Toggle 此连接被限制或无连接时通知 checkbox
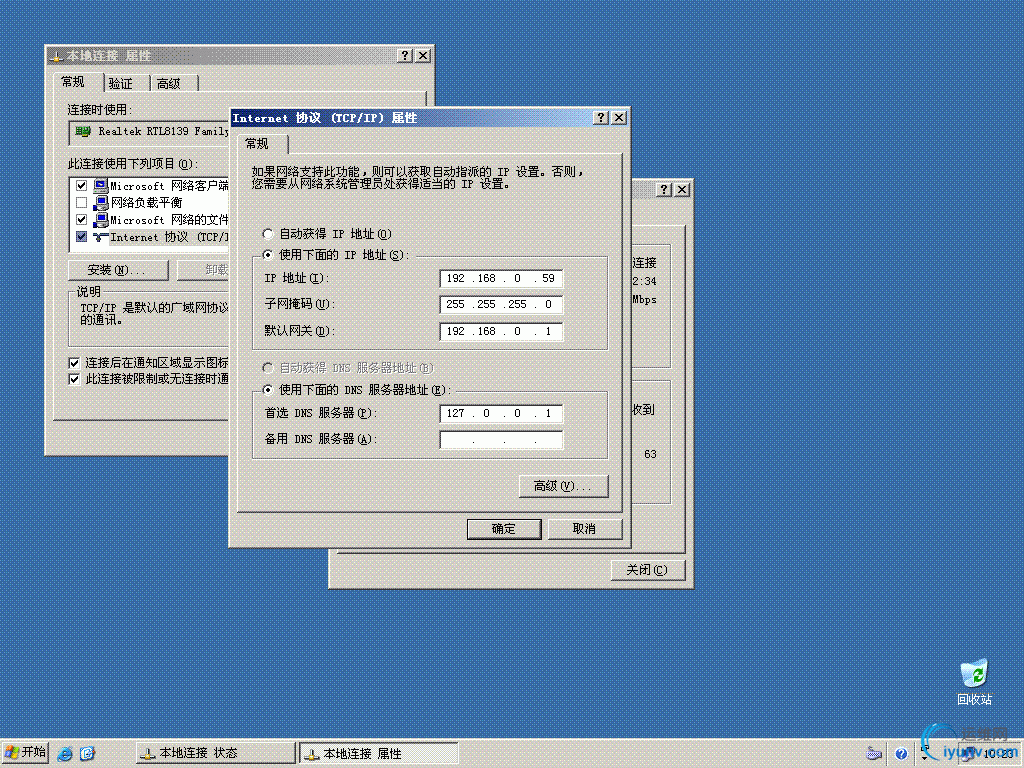Viewport: 1024px width, 768px height. pyautogui.click(x=74, y=379)
